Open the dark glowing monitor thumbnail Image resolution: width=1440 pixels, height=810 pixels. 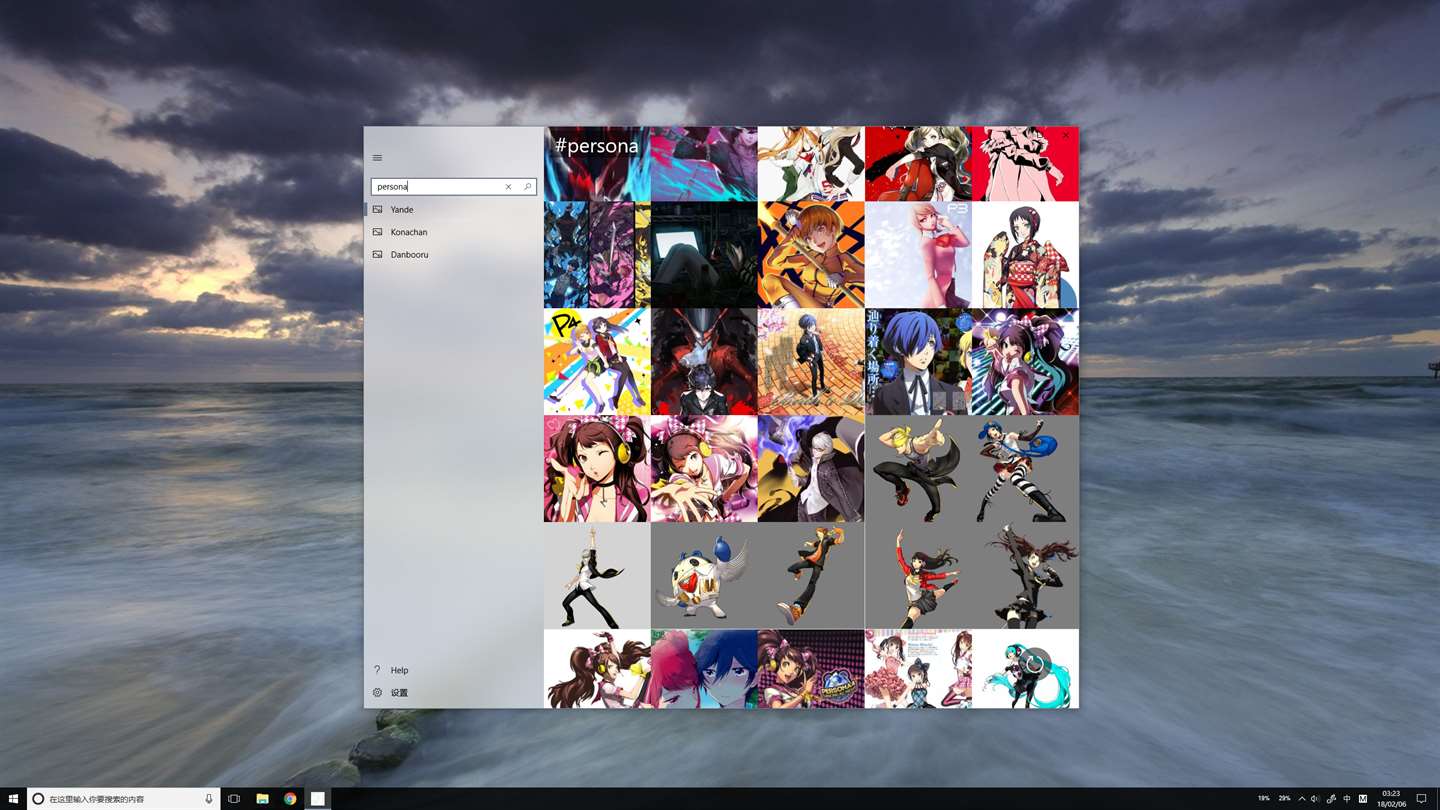[704, 254]
